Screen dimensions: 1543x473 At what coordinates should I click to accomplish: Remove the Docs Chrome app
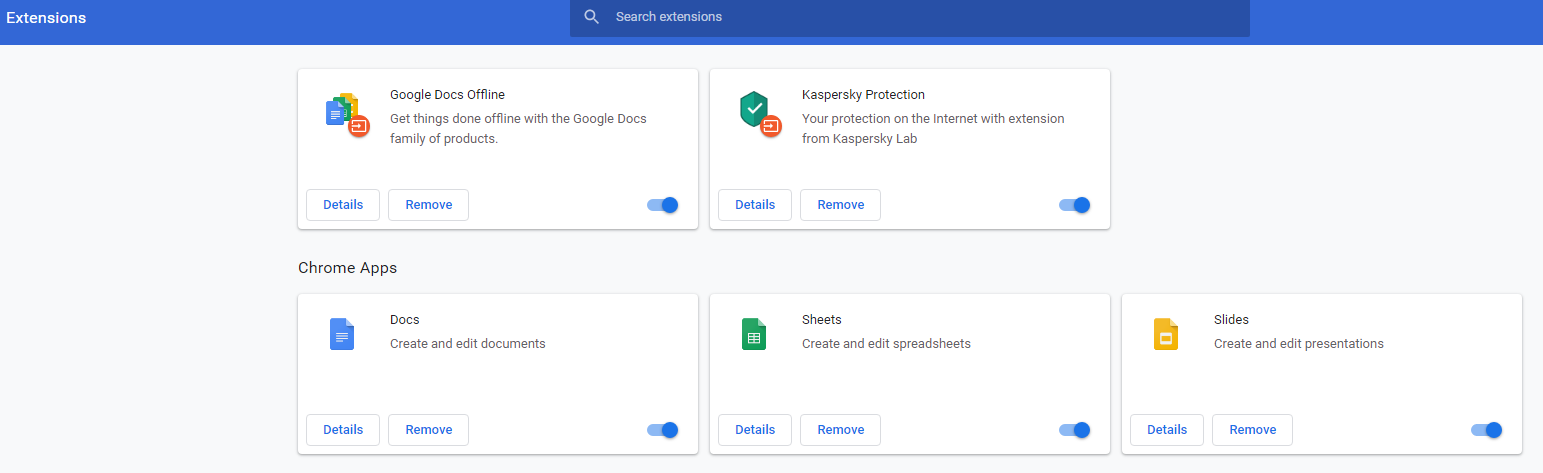428,430
